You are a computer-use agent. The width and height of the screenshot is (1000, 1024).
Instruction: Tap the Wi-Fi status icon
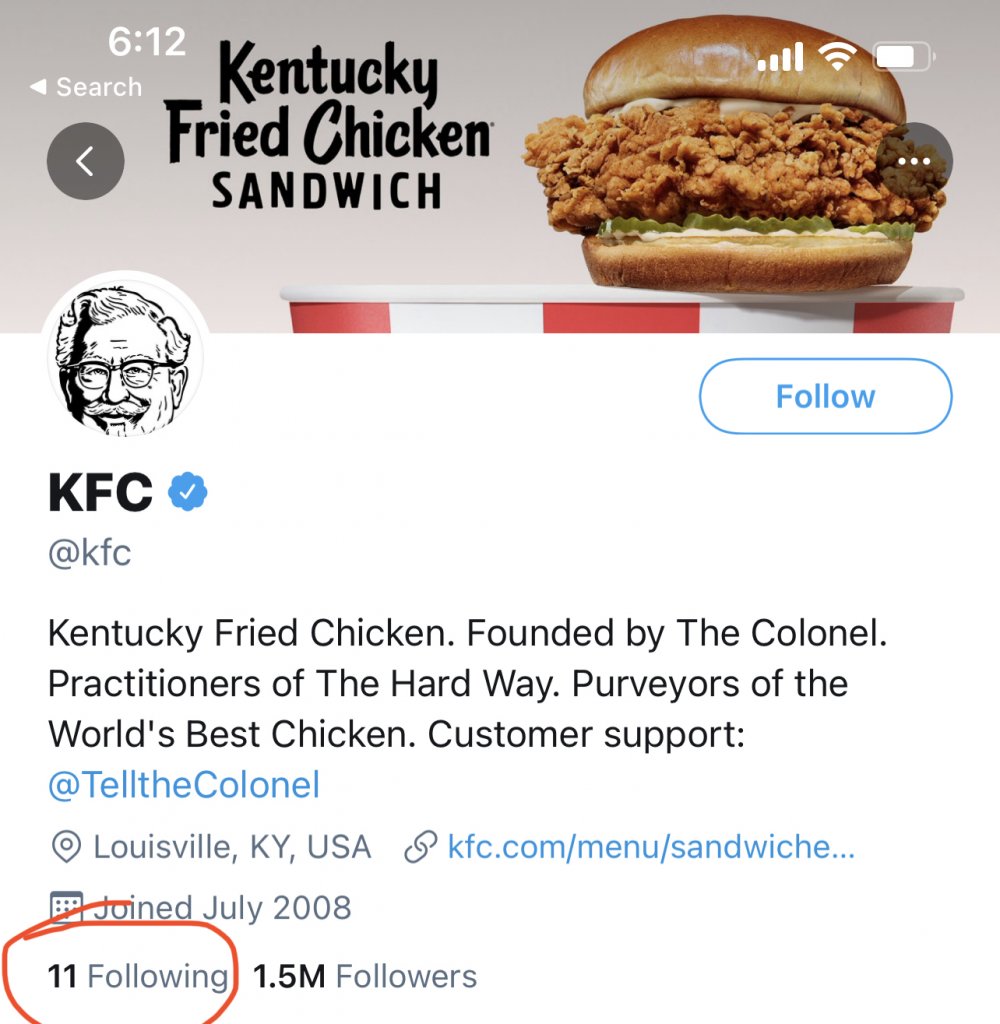click(837, 57)
